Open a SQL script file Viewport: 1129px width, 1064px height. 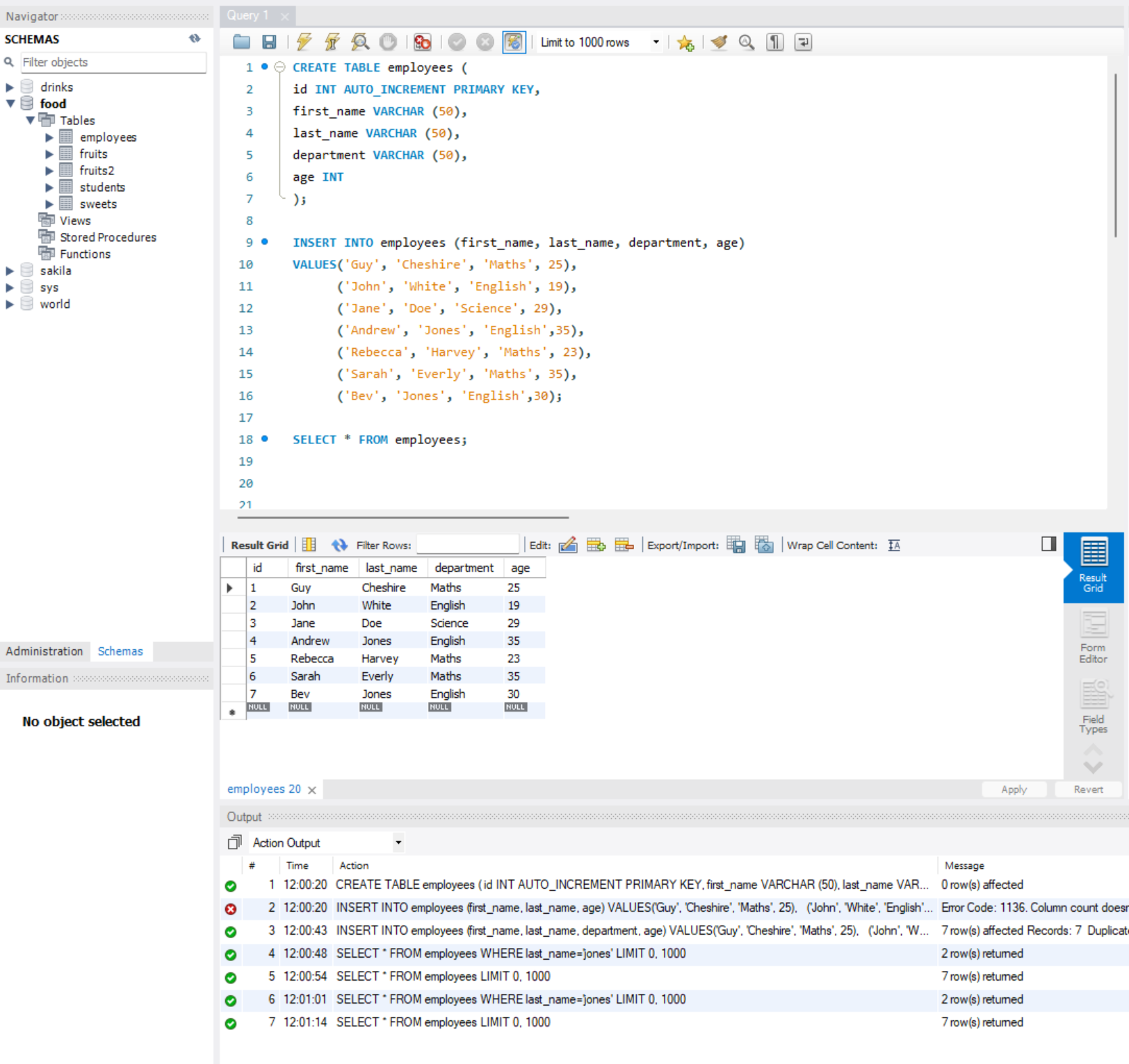[x=241, y=42]
